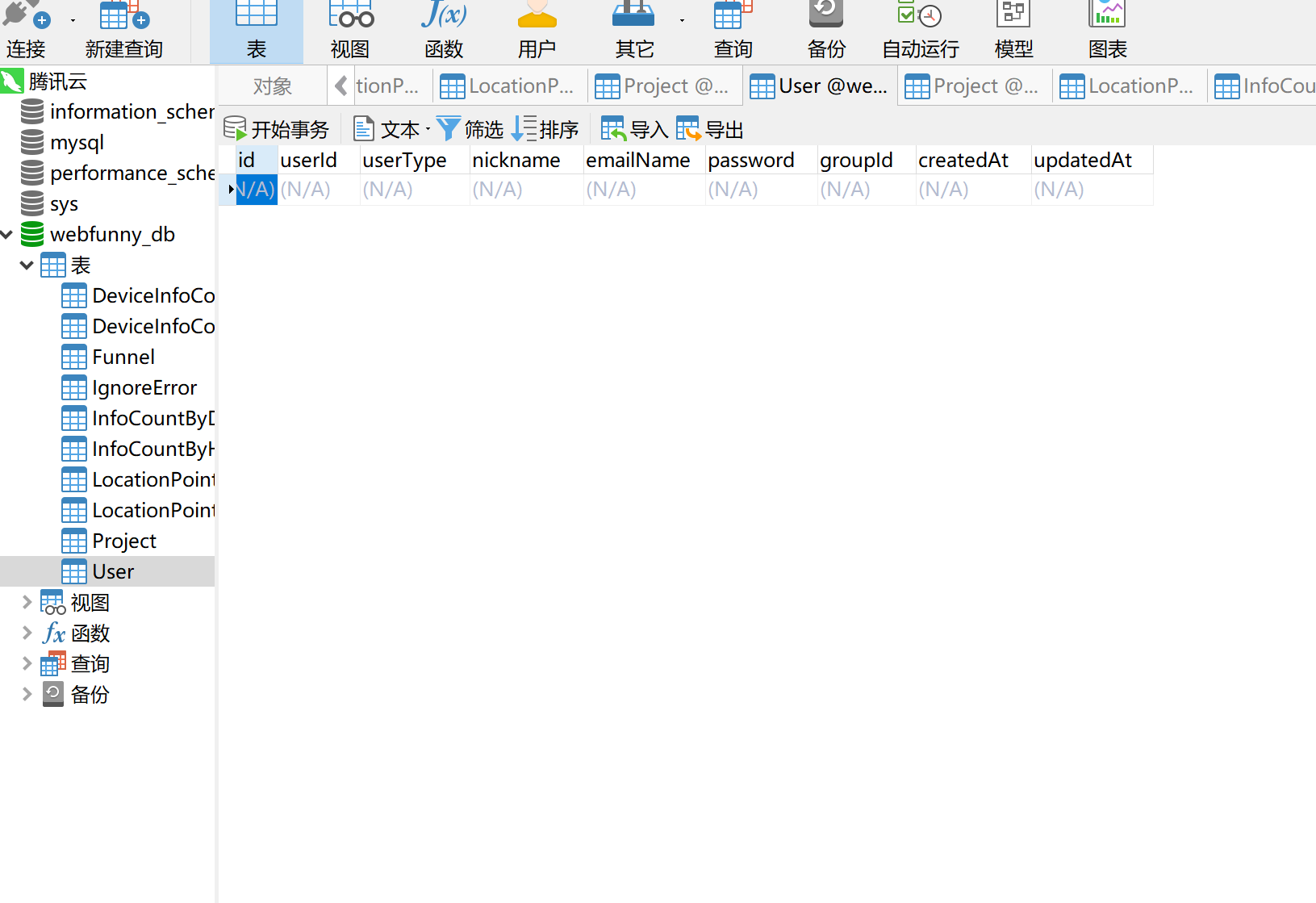1316x903 pixels.
Task: Select the 表 tables toolbar button
Action: [x=256, y=31]
